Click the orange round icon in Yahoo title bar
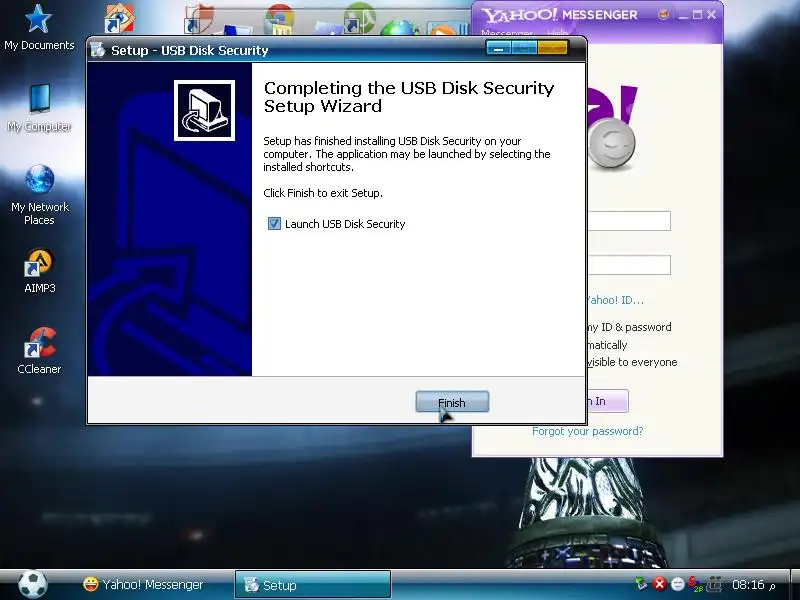This screenshot has width=800, height=600. pos(663,14)
